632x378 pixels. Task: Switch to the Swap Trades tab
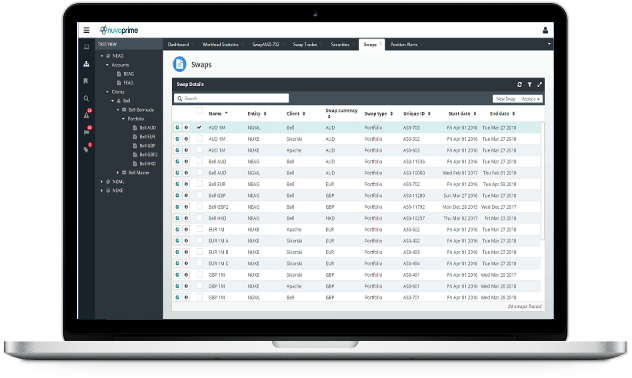305,44
